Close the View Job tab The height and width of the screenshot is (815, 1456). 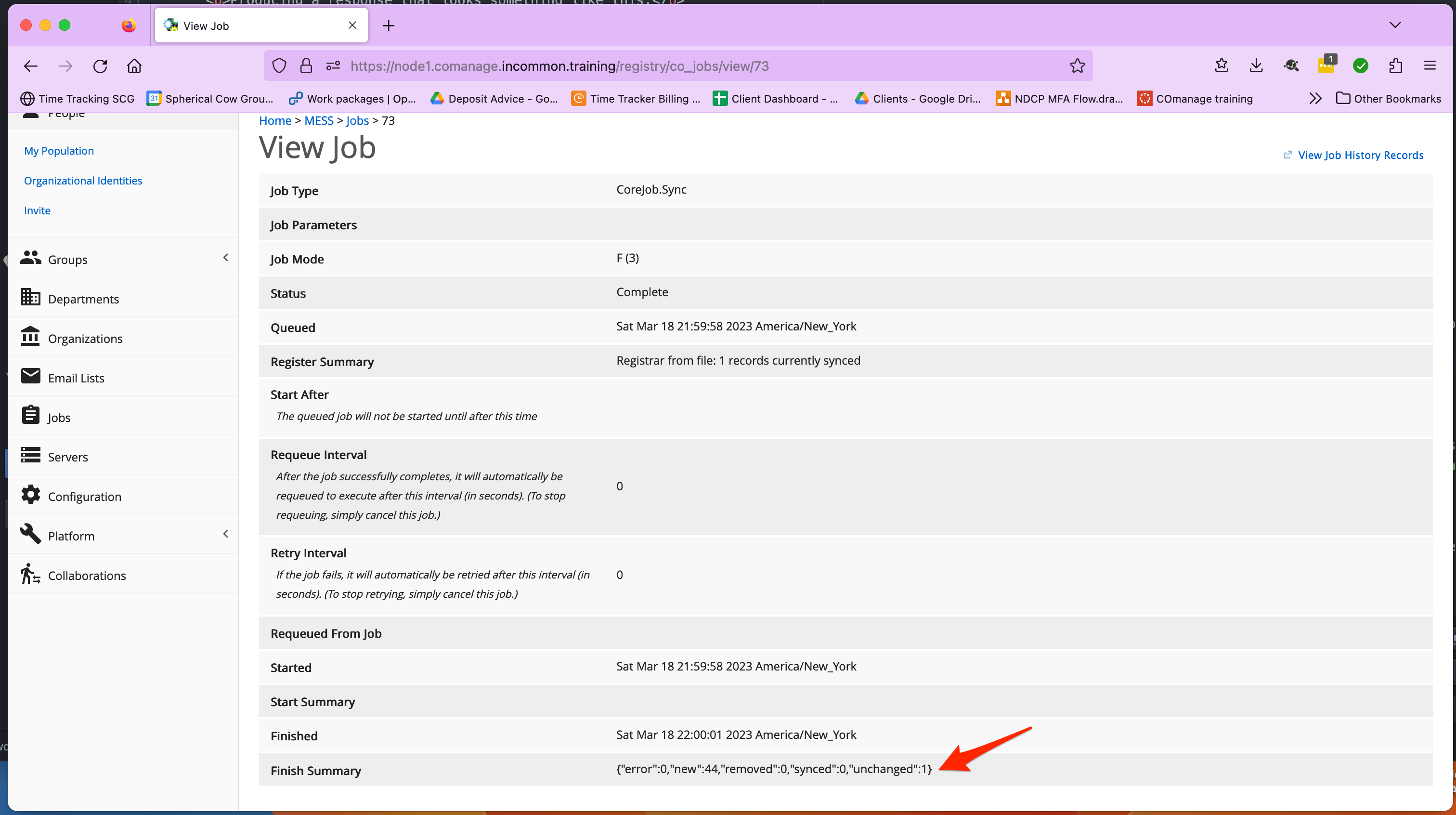coord(352,26)
